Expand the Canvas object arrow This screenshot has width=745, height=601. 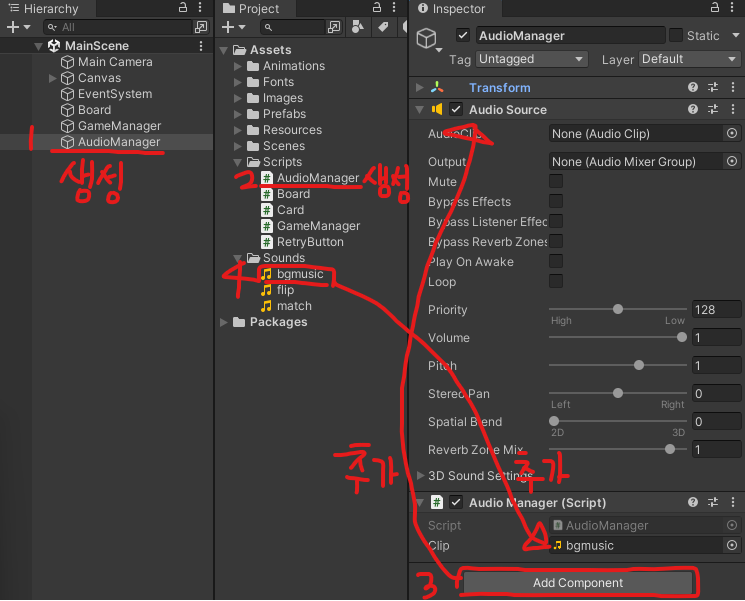(52, 78)
